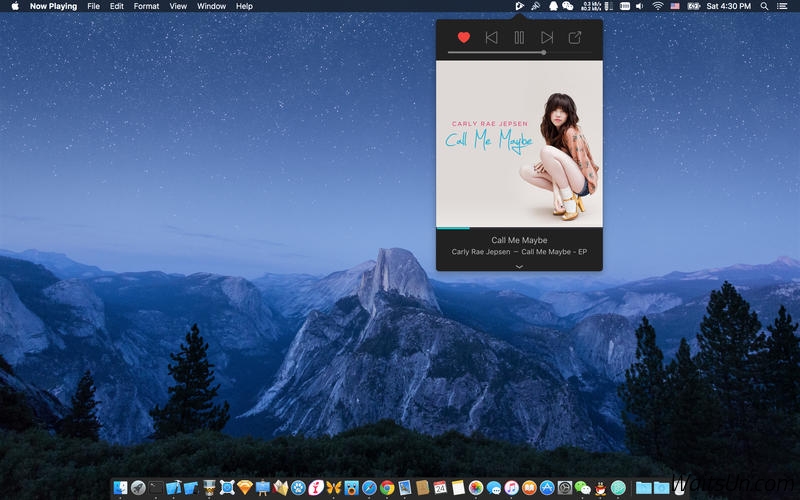Open the paw print app in dock
This screenshot has width=800, height=500.
298,488
